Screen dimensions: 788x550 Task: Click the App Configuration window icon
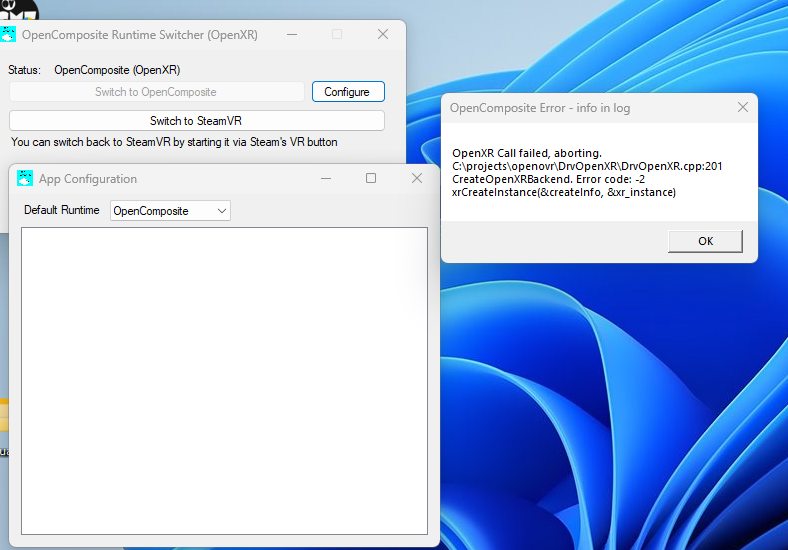pos(25,178)
